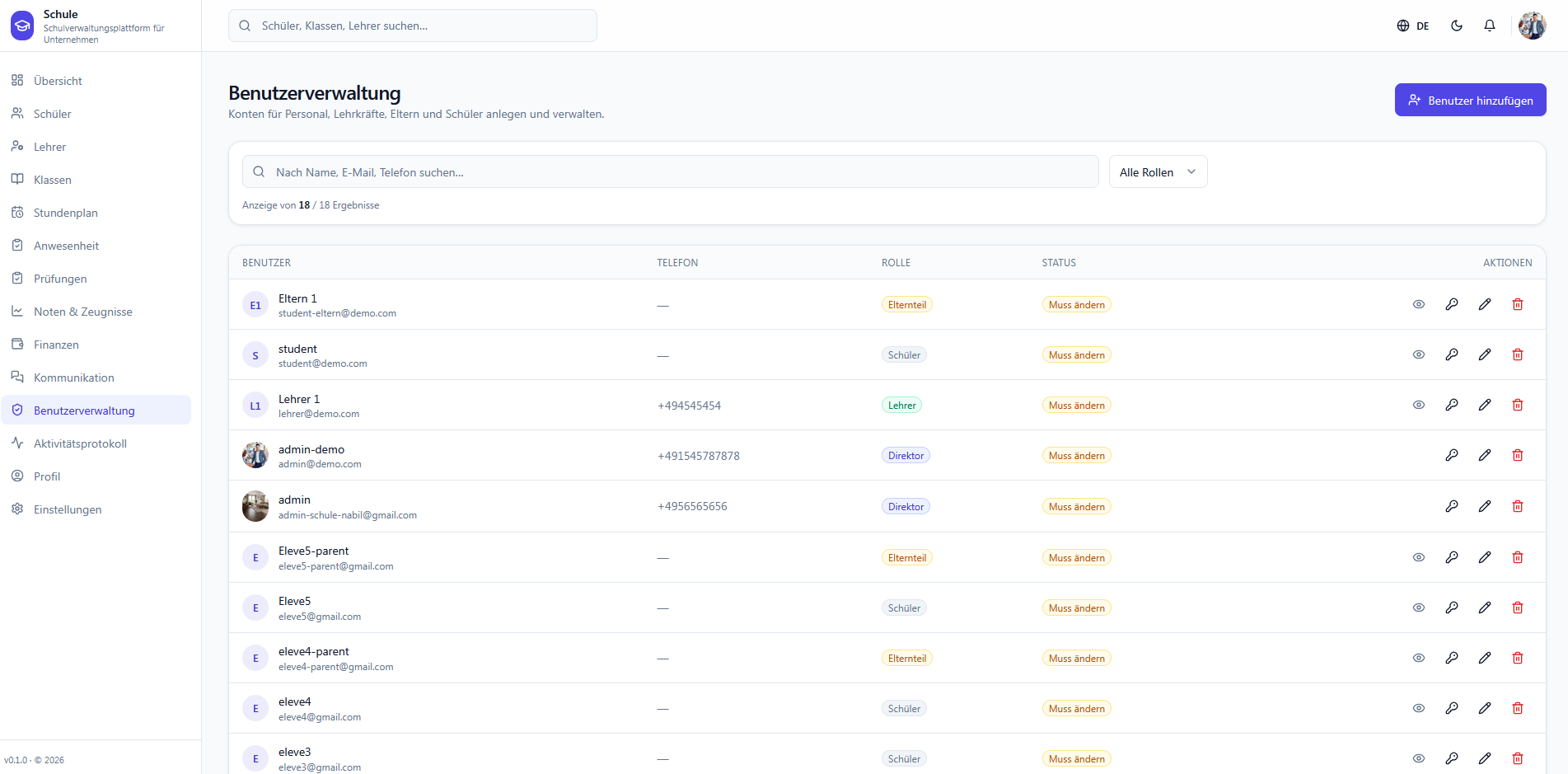Open the user avatar menu
The image size is (1568, 774).
coord(1533,26)
